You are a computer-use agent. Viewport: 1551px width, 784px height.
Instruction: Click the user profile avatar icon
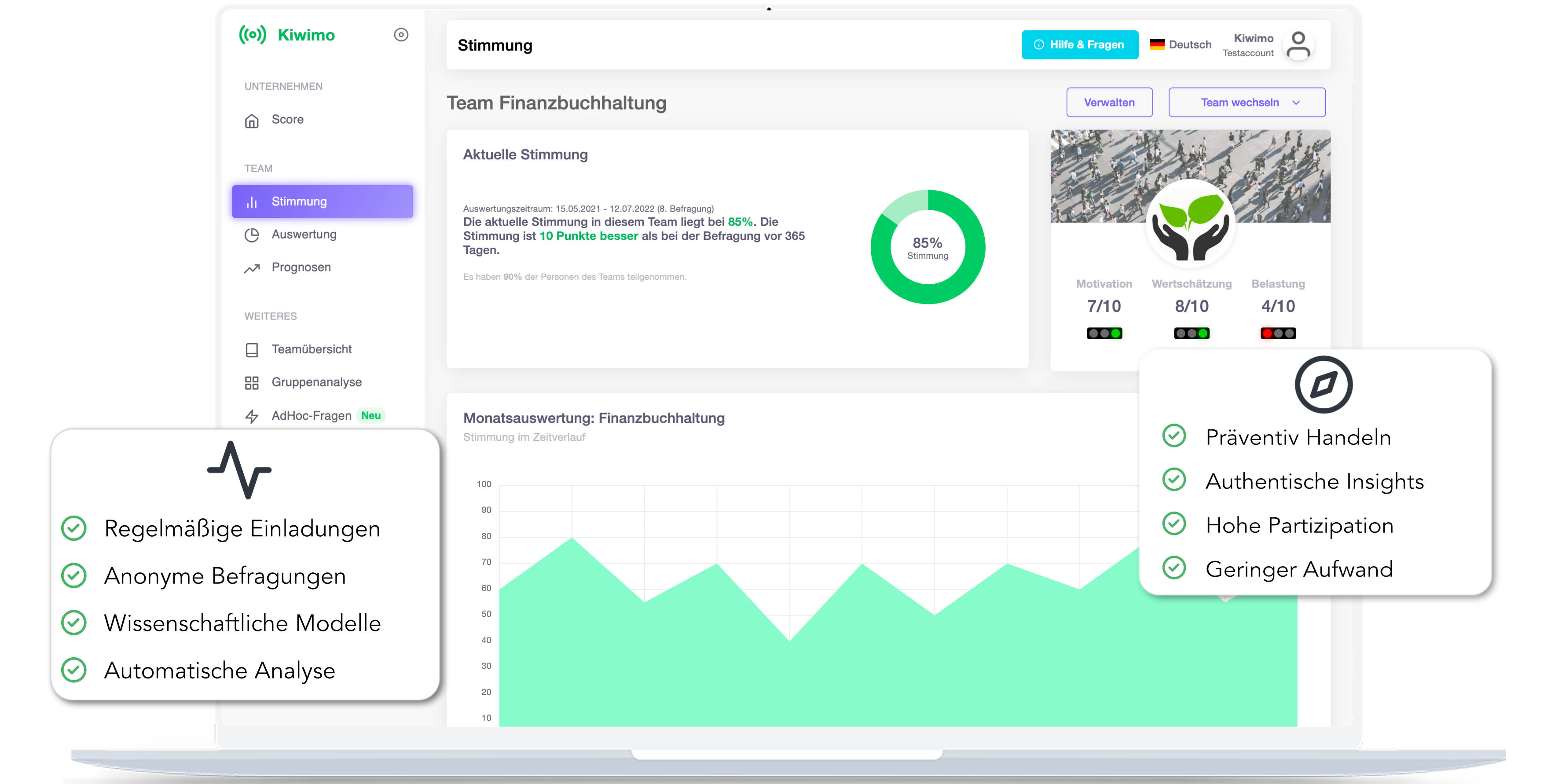(x=1298, y=45)
